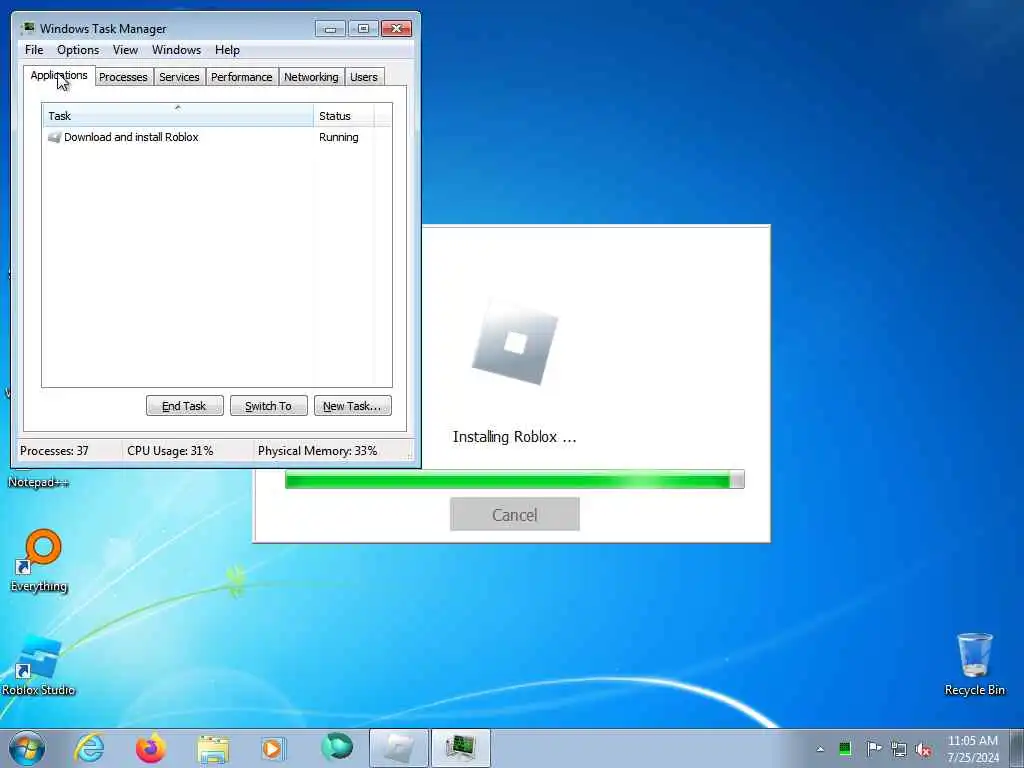
Task: Open the View menu in Task Manager
Action: pos(125,50)
